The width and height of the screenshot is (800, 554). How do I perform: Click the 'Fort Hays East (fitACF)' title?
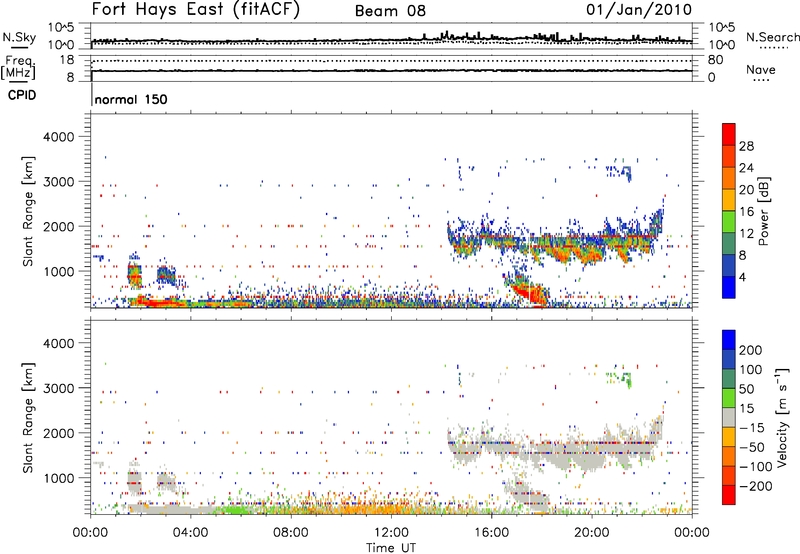coord(195,9)
